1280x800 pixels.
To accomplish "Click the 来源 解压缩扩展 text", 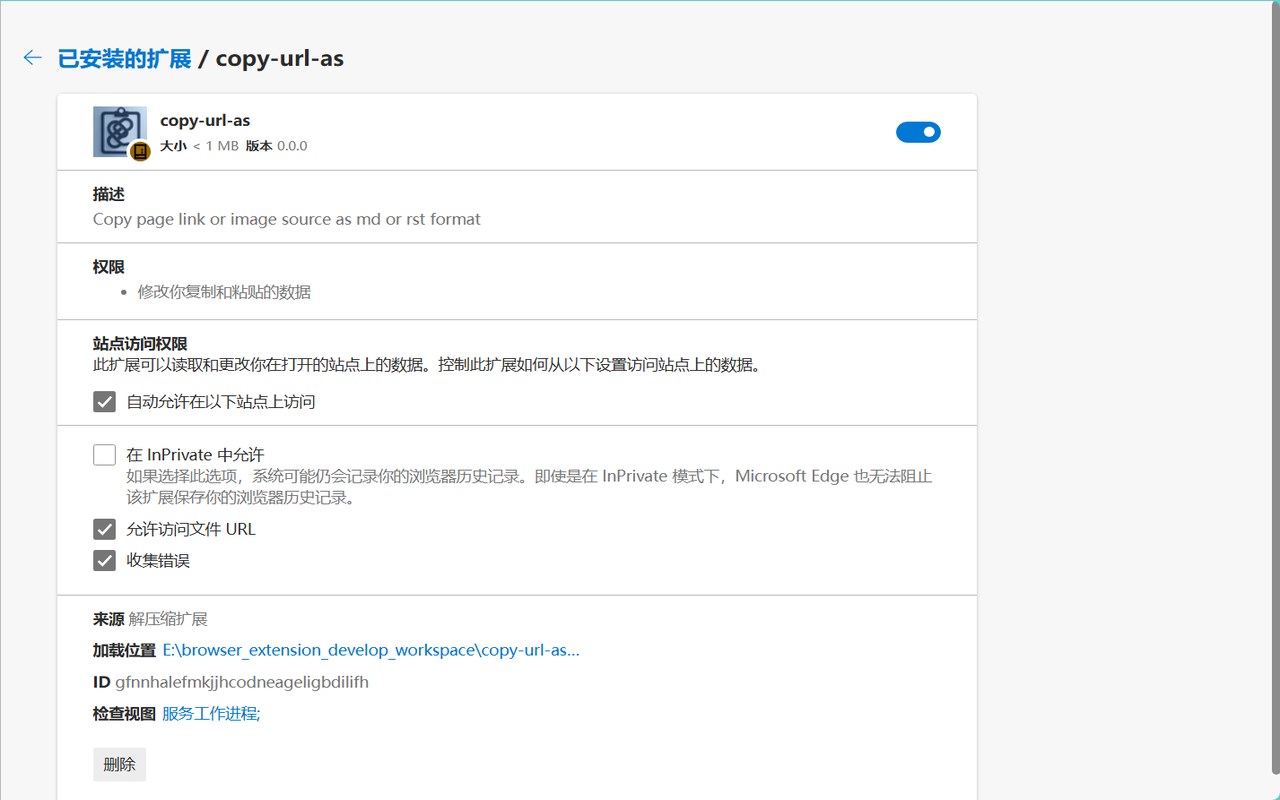I will tap(150, 619).
